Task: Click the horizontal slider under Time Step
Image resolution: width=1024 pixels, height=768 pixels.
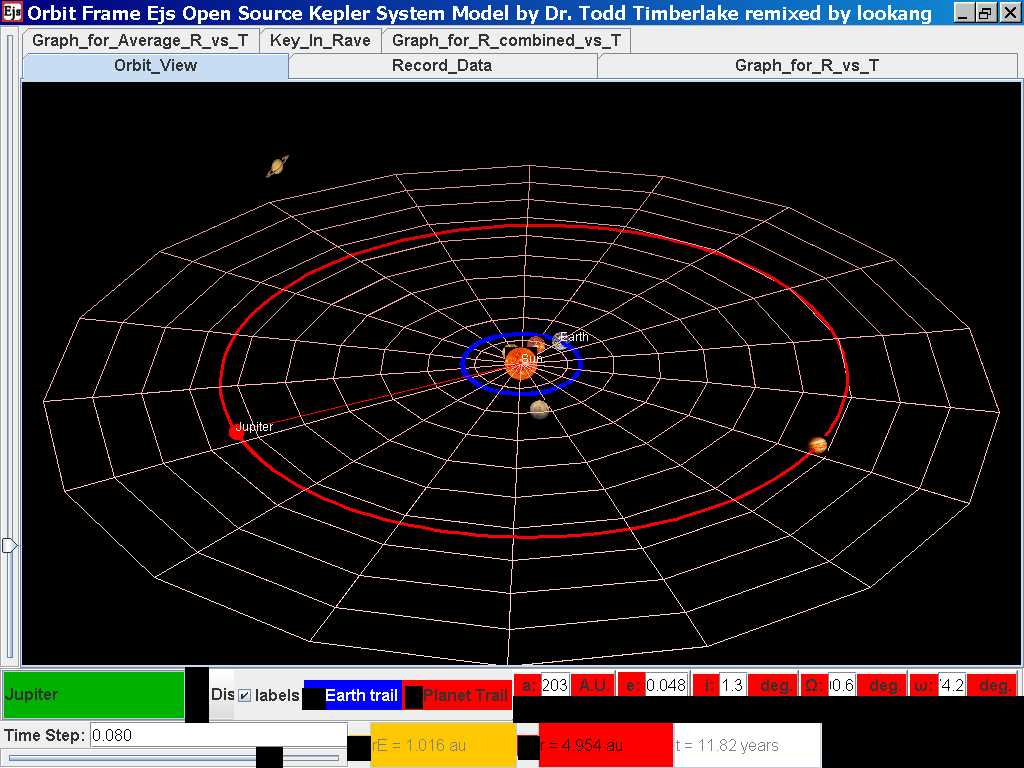Action: click(173, 758)
